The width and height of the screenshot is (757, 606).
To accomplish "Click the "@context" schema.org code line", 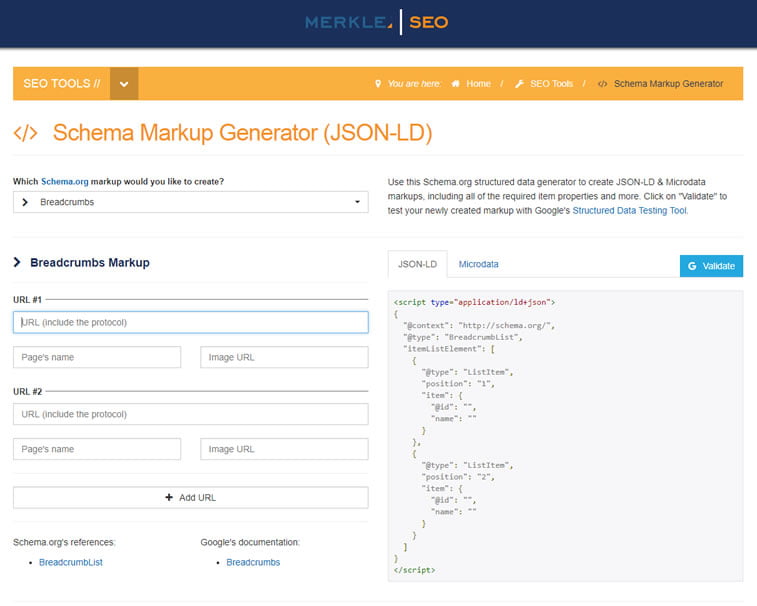I will 479,325.
